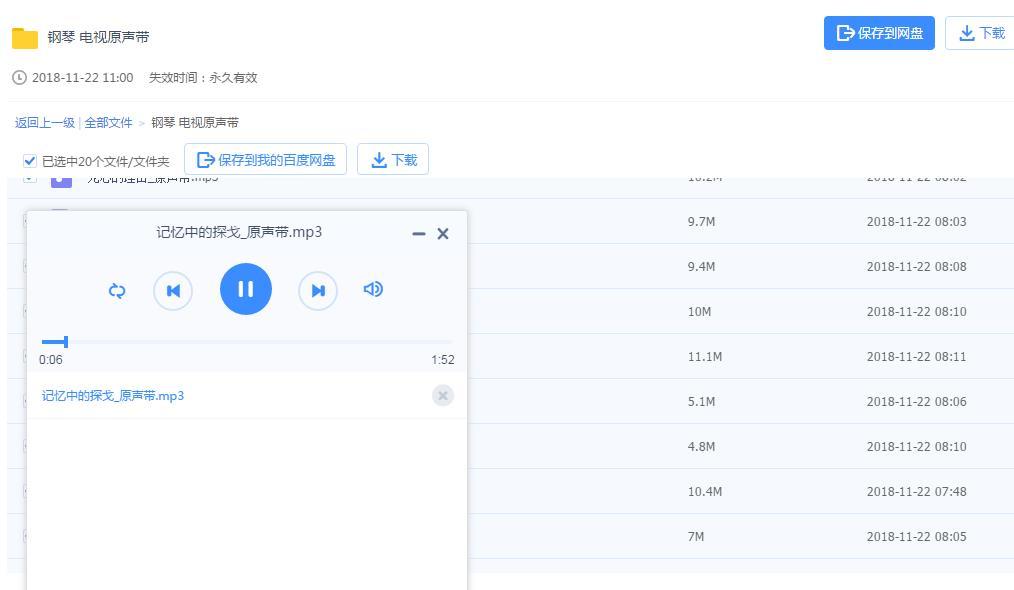This screenshot has height=590, width=1014.
Task: Uncheck the 已选中20个文件 select-all checkbox
Action: tap(30, 160)
